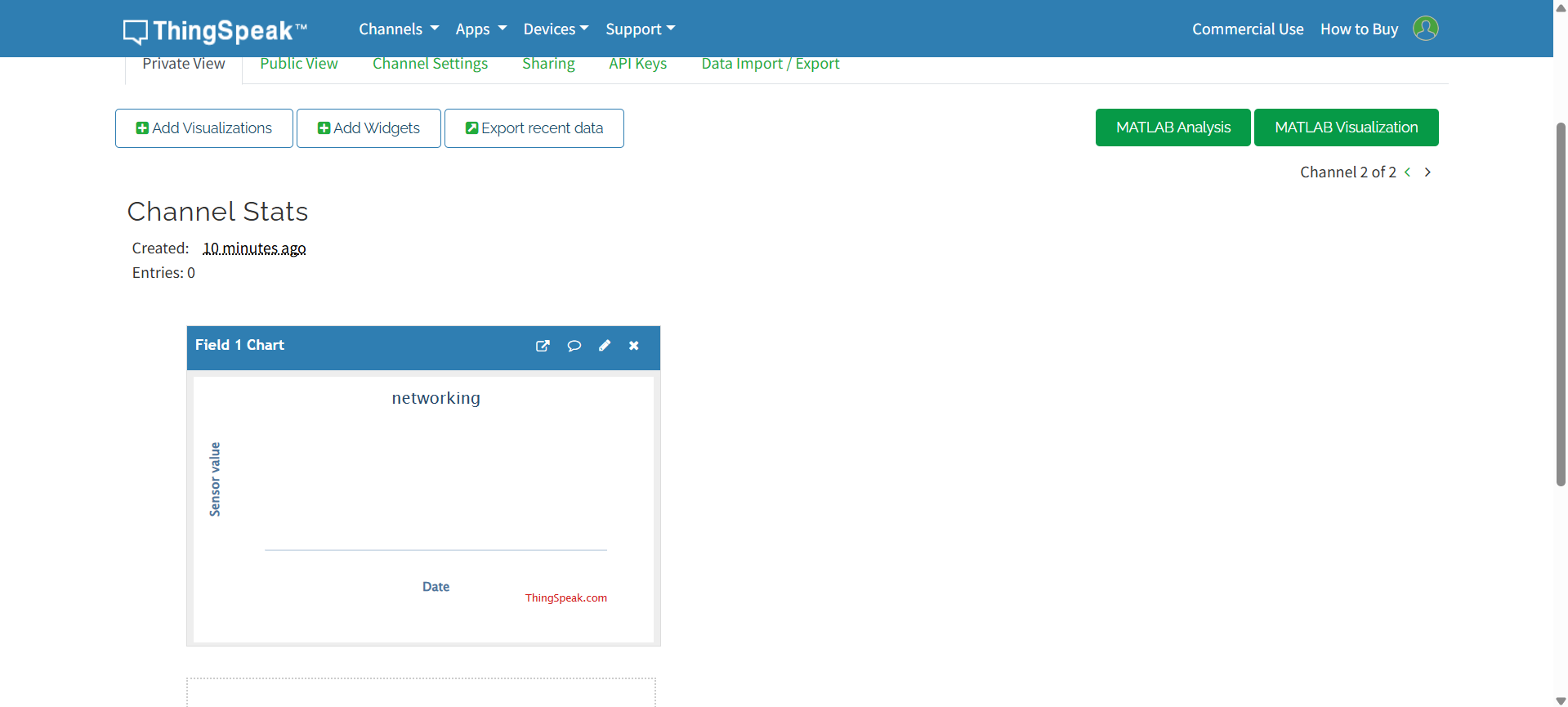Click the '10 minutes ago' created timestamp

click(x=254, y=248)
